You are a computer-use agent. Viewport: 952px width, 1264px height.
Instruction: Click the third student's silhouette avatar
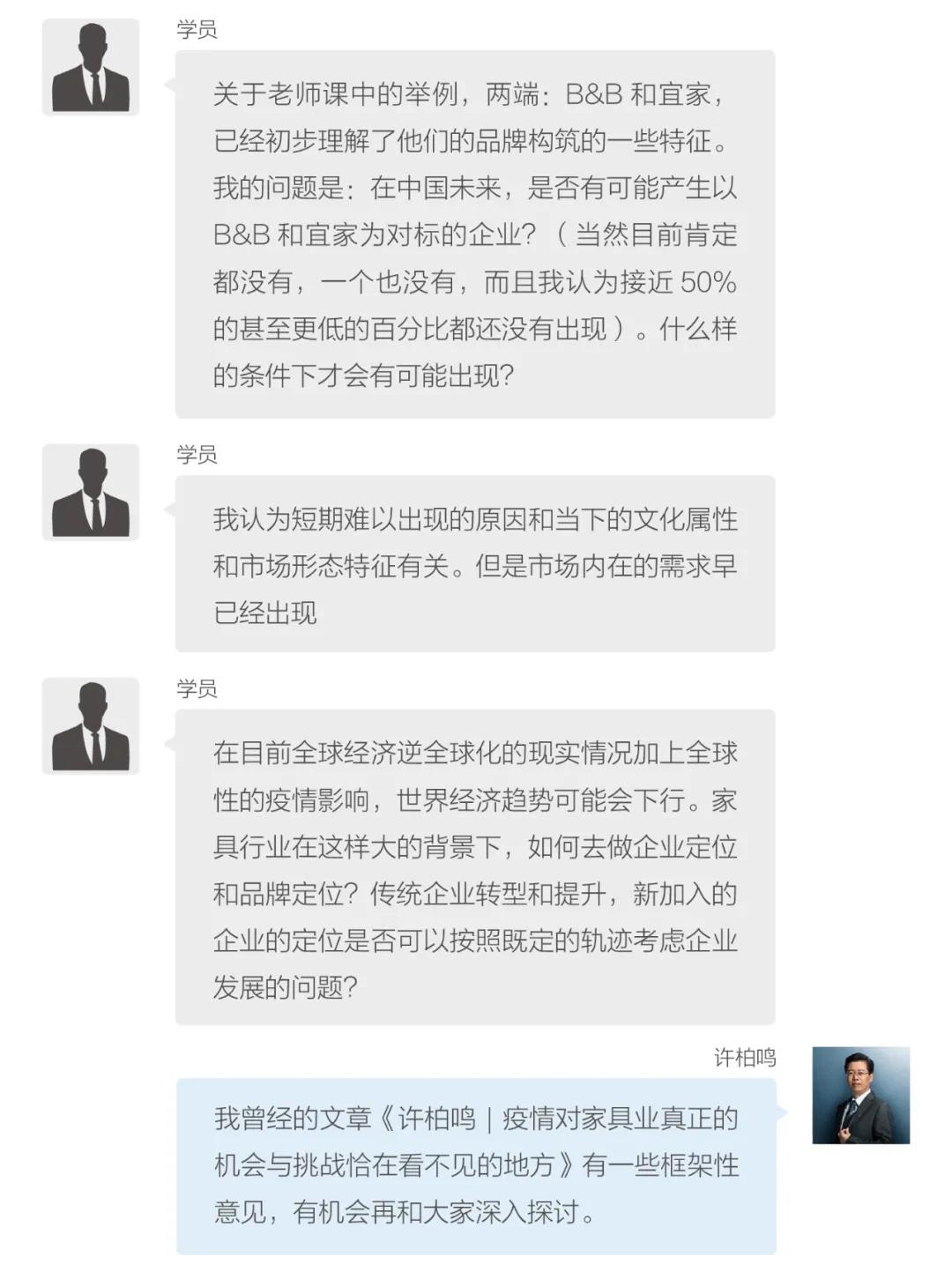point(91,725)
